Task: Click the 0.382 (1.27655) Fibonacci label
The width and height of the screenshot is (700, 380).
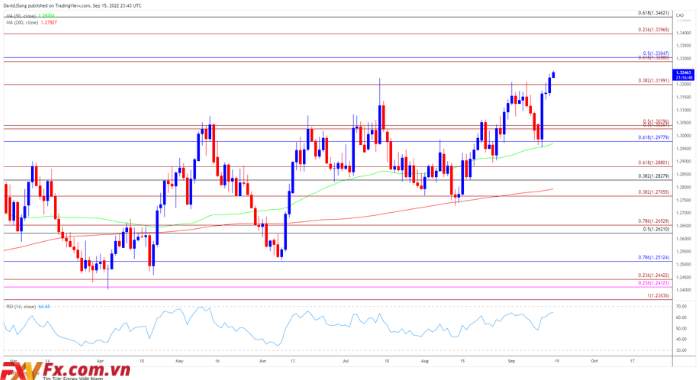Action: 654,192
